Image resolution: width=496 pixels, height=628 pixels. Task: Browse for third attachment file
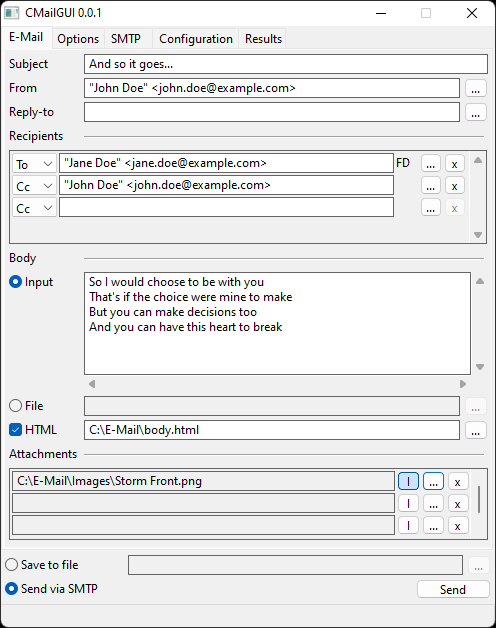(x=433, y=525)
